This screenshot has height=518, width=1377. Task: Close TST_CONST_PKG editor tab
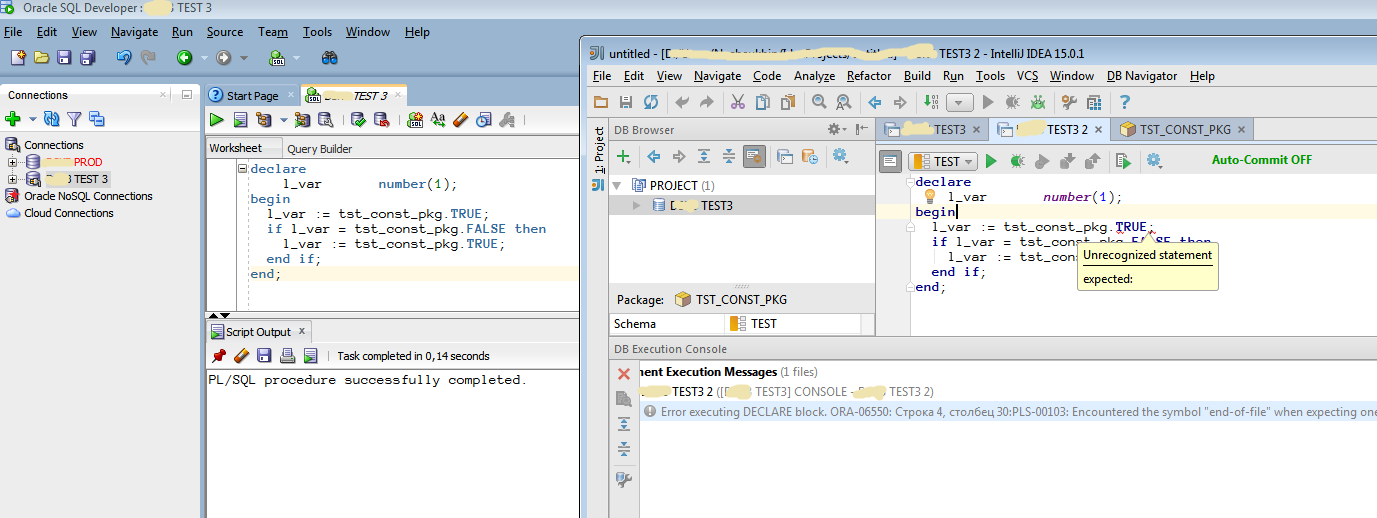point(1242,130)
